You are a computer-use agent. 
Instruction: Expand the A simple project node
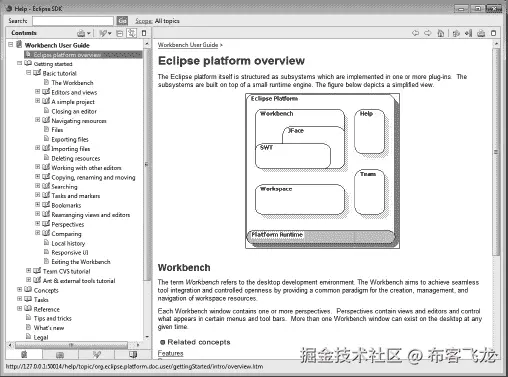pyautogui.click(x=37, y=101)
